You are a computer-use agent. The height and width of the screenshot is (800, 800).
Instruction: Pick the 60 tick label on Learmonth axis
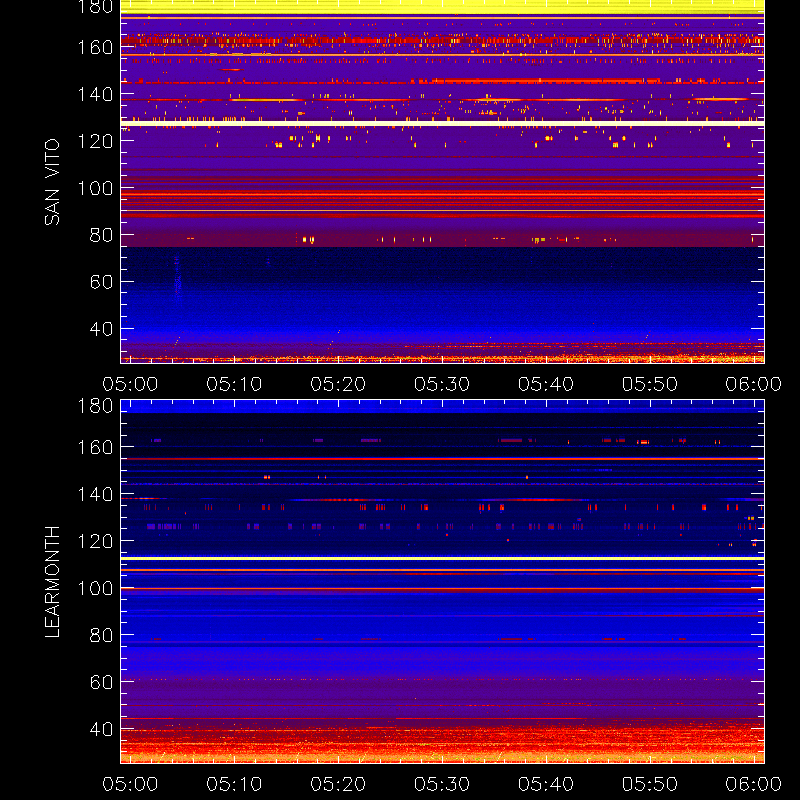(x=101, y=682)
